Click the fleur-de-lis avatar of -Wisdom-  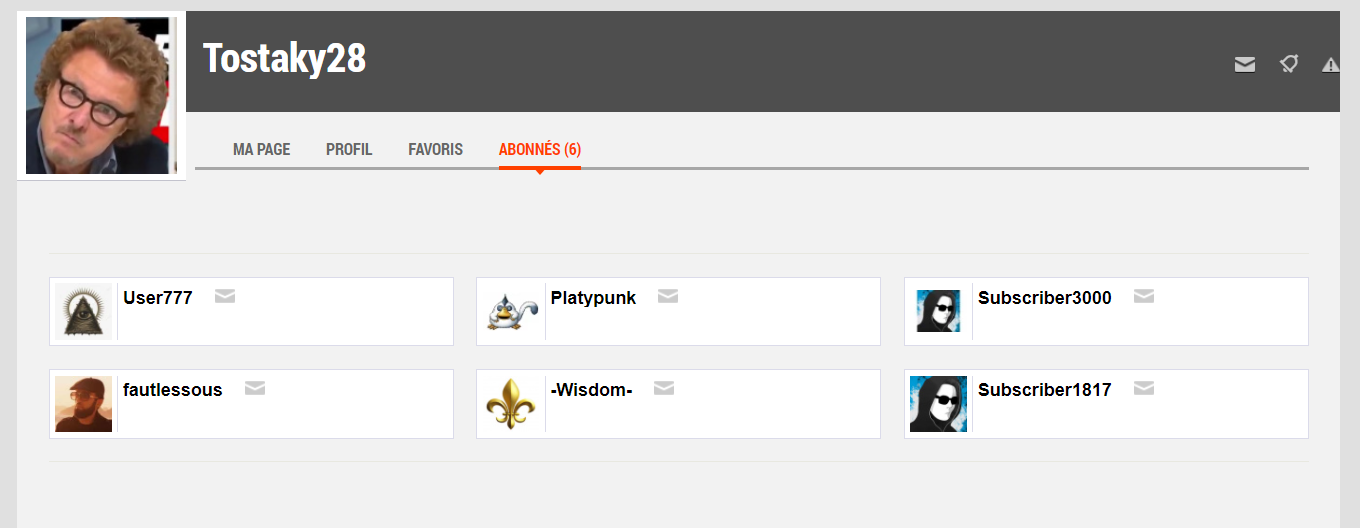(511, 404)
